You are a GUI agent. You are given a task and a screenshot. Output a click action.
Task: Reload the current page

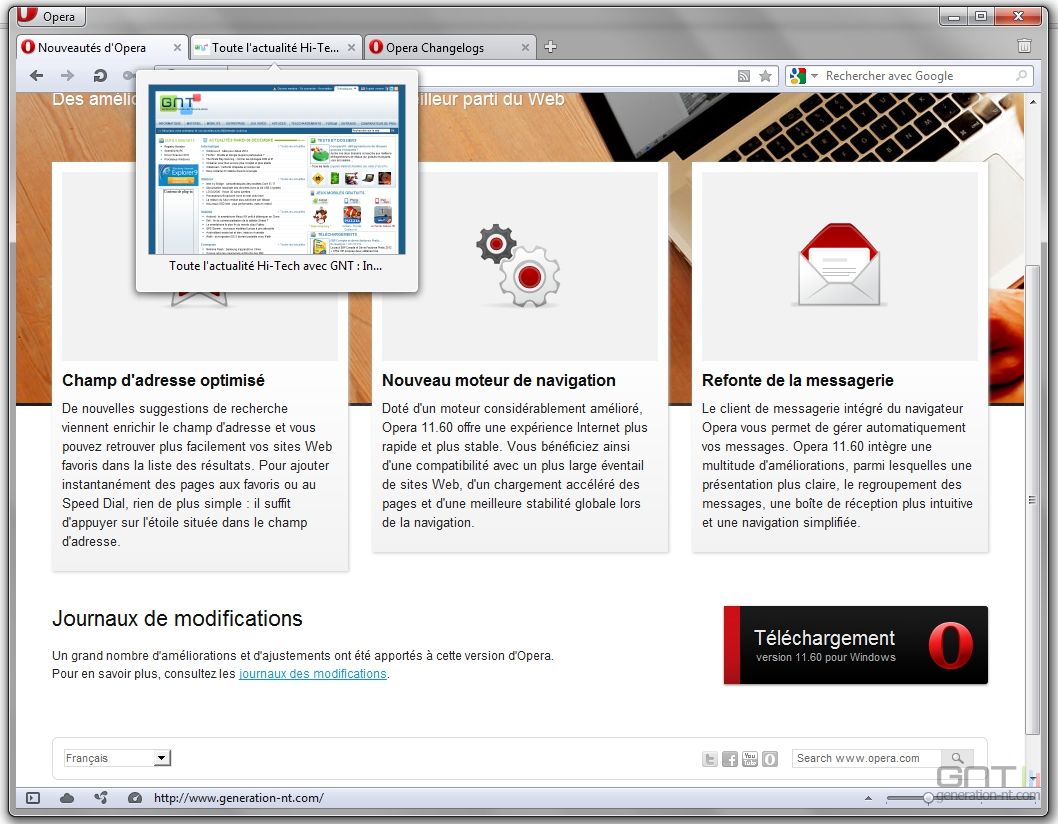pyautogui.click(x=99, y=76)
